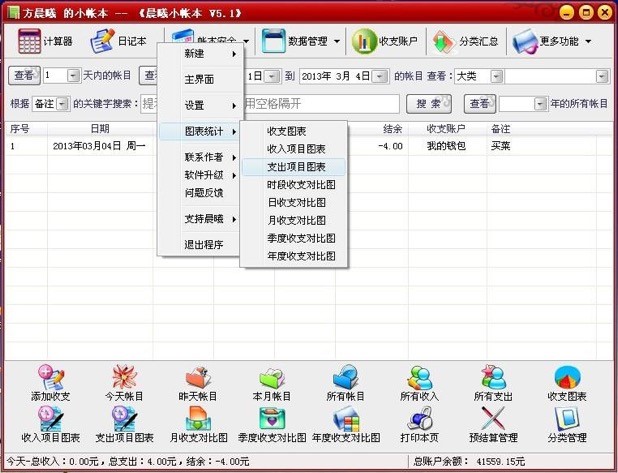Open the 大类 category dropdown
The image size is (618, 473).
pyautogui.click(x=496, y=76)
